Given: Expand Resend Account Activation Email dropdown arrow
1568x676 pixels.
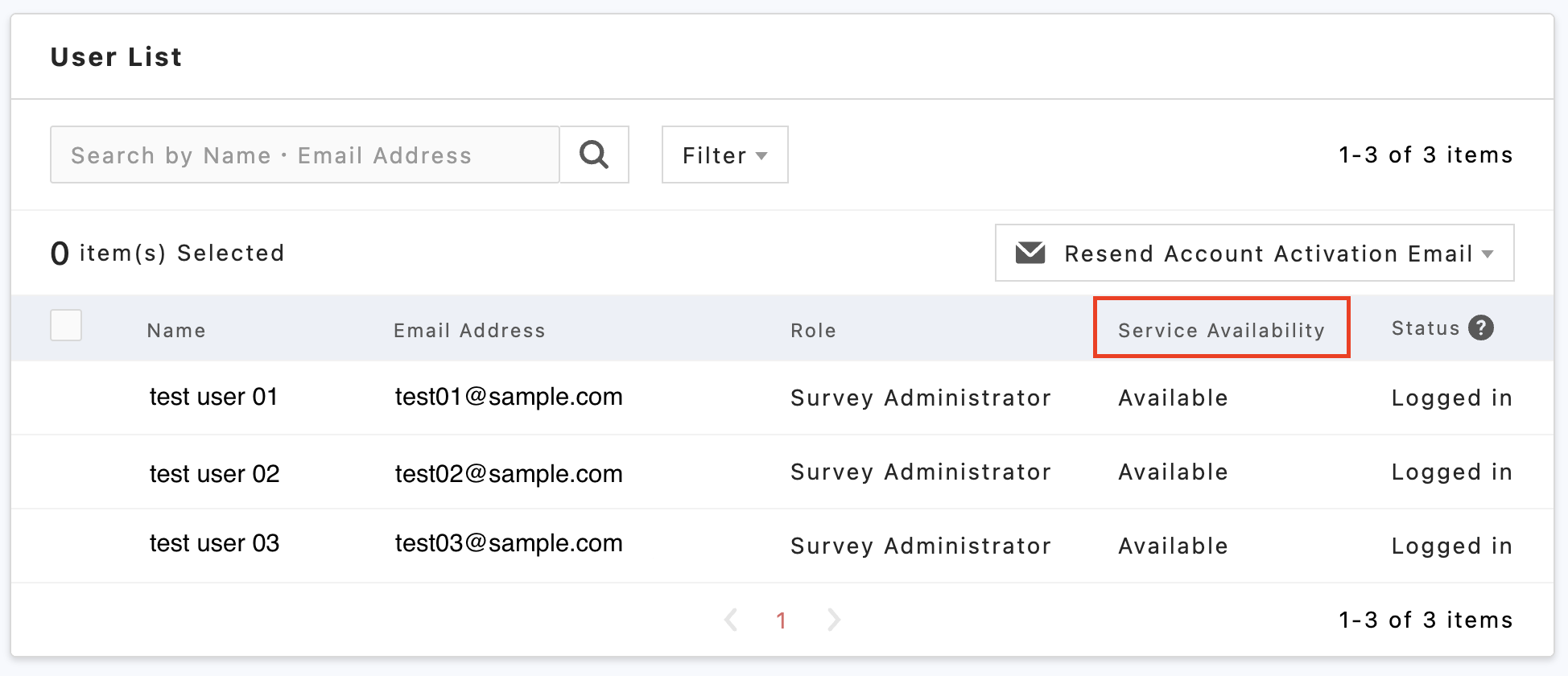Looking at the screenshot, I should 1488,253.
